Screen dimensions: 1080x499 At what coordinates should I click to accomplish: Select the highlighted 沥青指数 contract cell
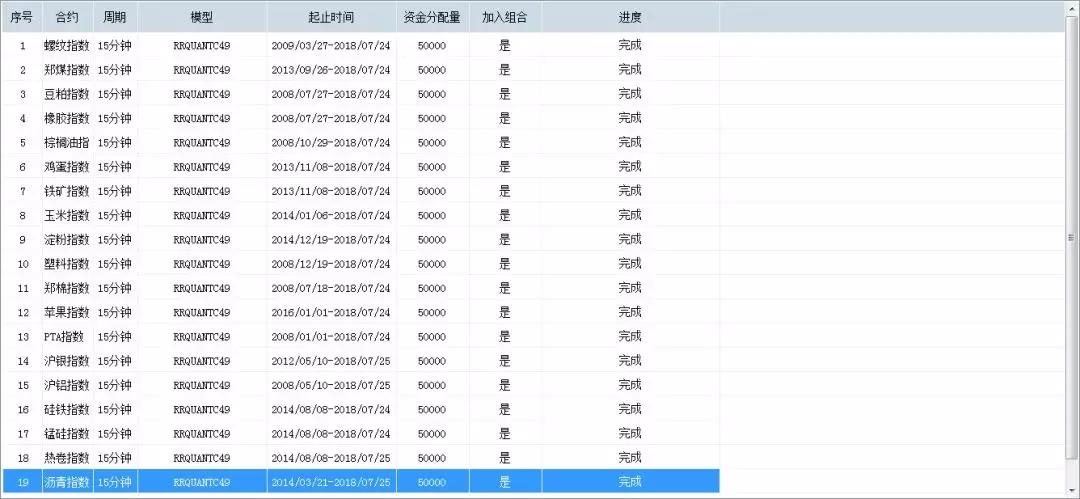[x=68, y=482]
